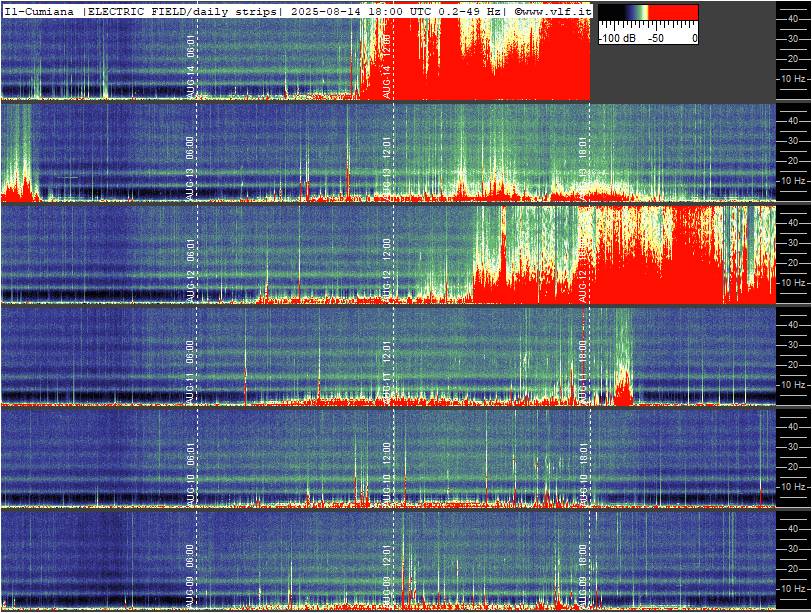
Task: Select the AUG-13 06:00 time marker
Action: (x=191, y=168)
